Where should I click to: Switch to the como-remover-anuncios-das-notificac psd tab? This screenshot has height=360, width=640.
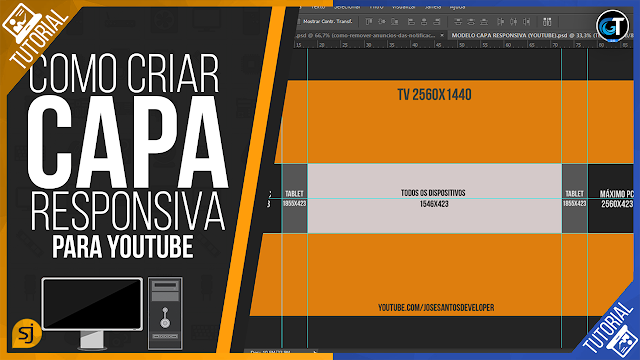[365, 36]
